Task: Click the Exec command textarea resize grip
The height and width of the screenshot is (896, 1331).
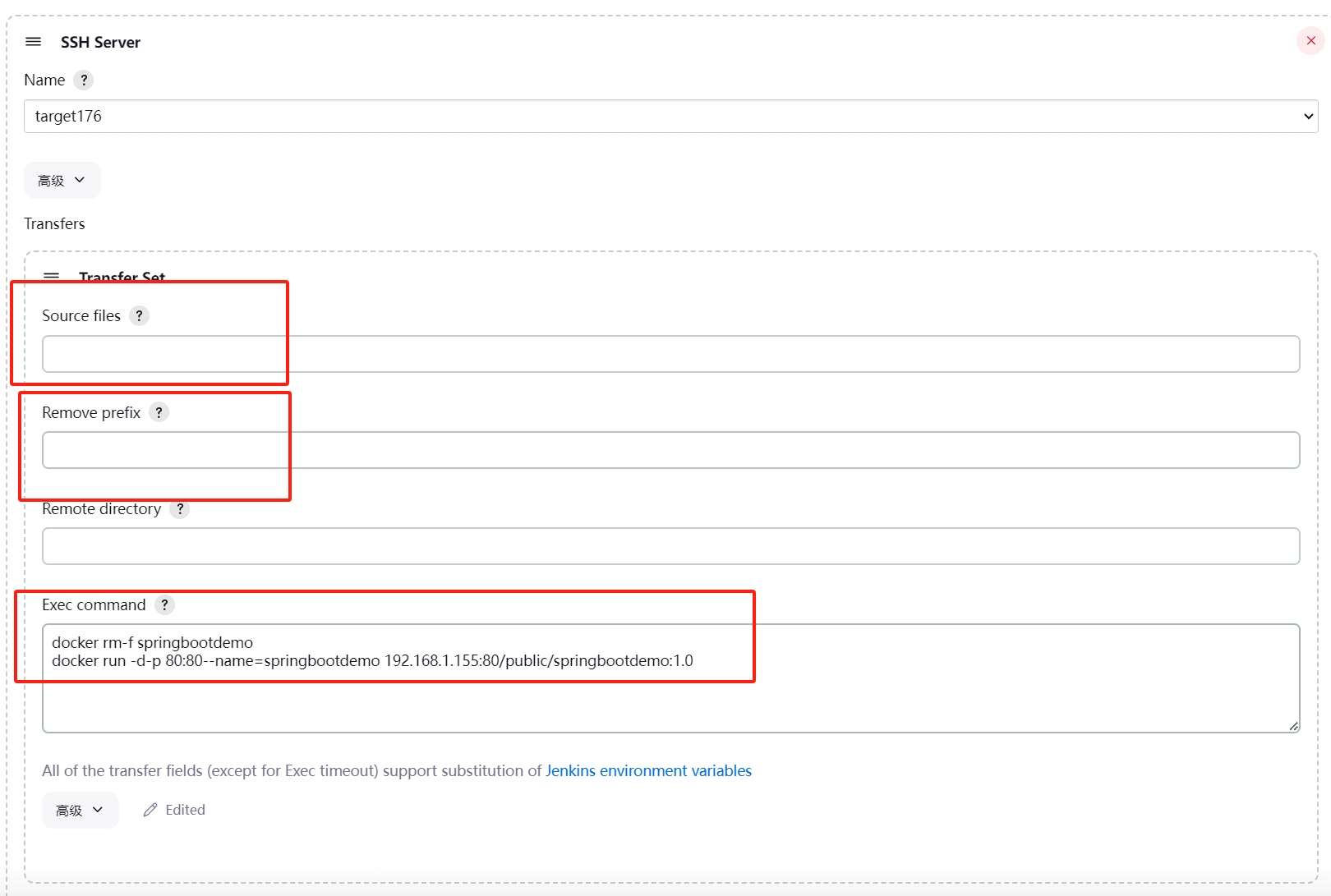Action: point(1293,726)
